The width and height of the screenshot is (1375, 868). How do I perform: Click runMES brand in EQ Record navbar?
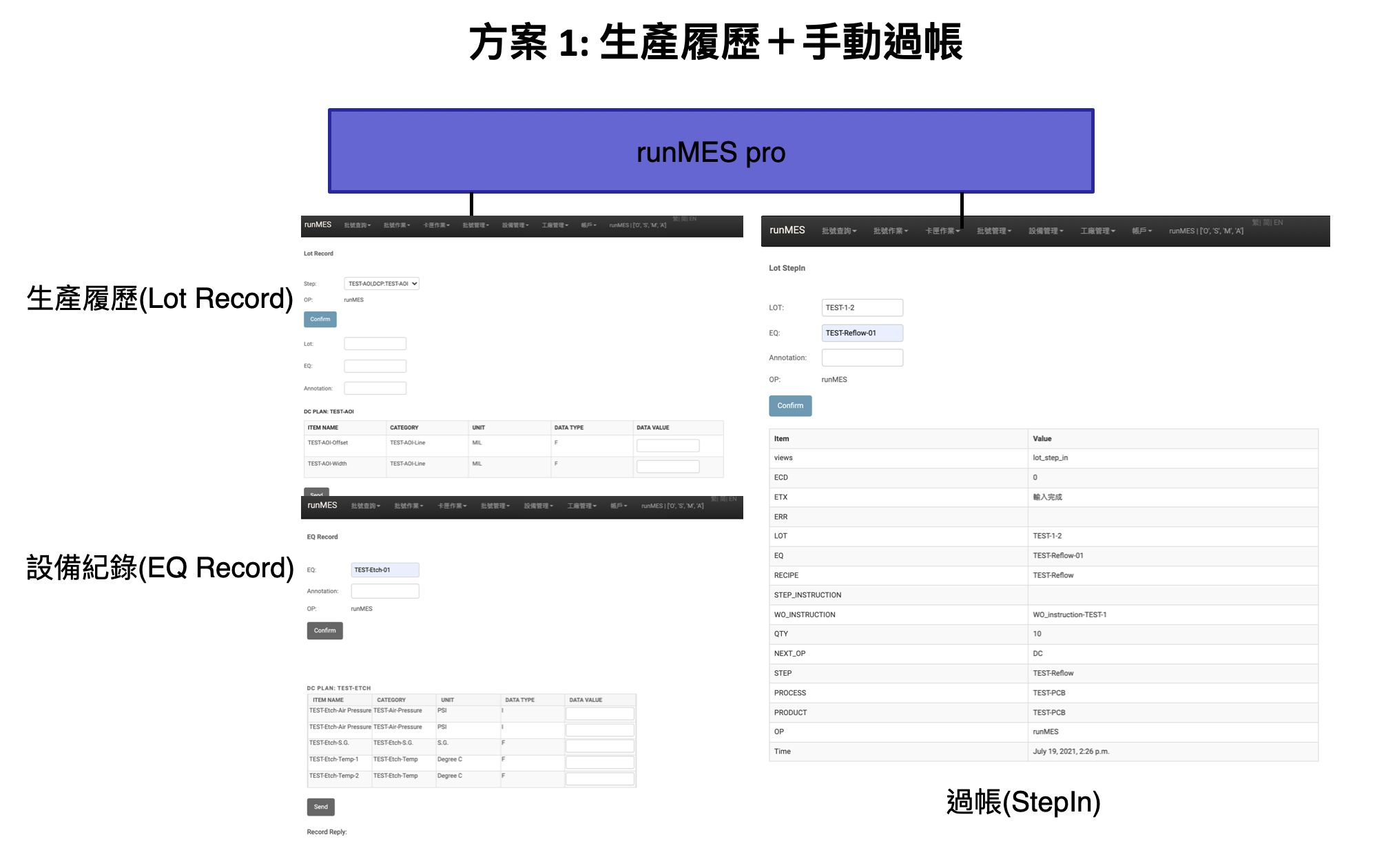click(x=322, y=505)
